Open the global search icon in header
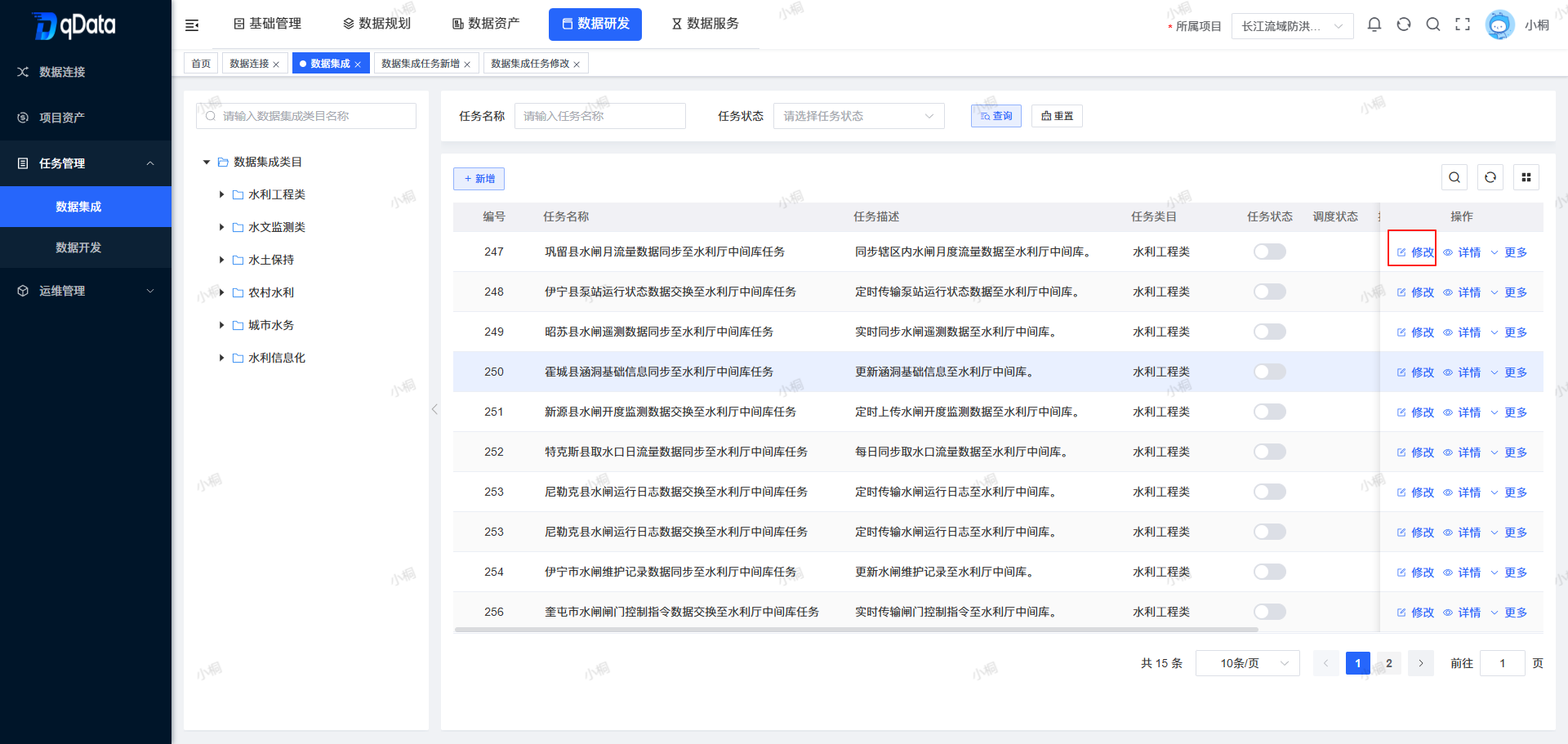The width and height of the screenshot is (1568, 744). tap(1433, 25)
